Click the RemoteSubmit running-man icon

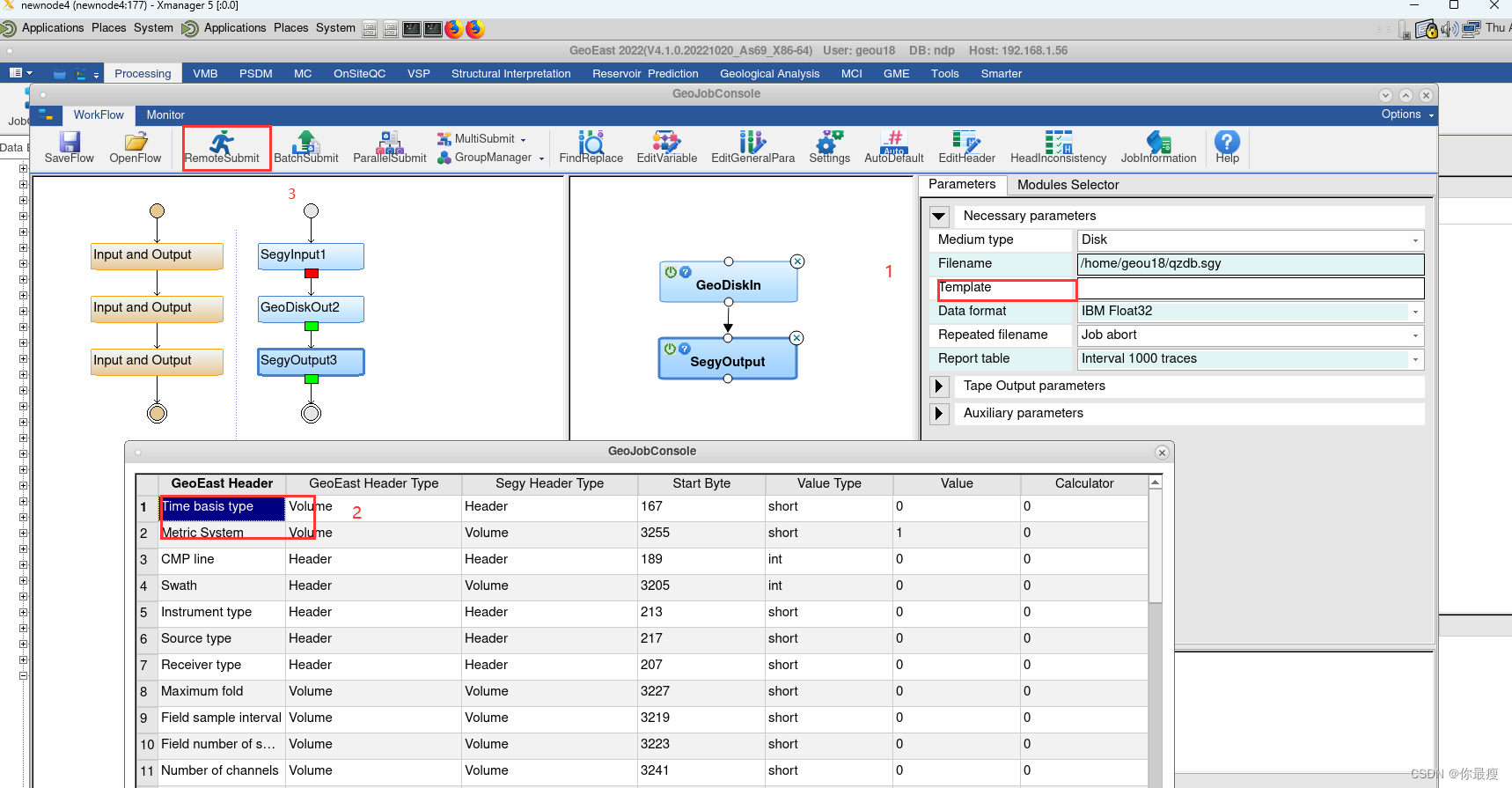point(222,141)
